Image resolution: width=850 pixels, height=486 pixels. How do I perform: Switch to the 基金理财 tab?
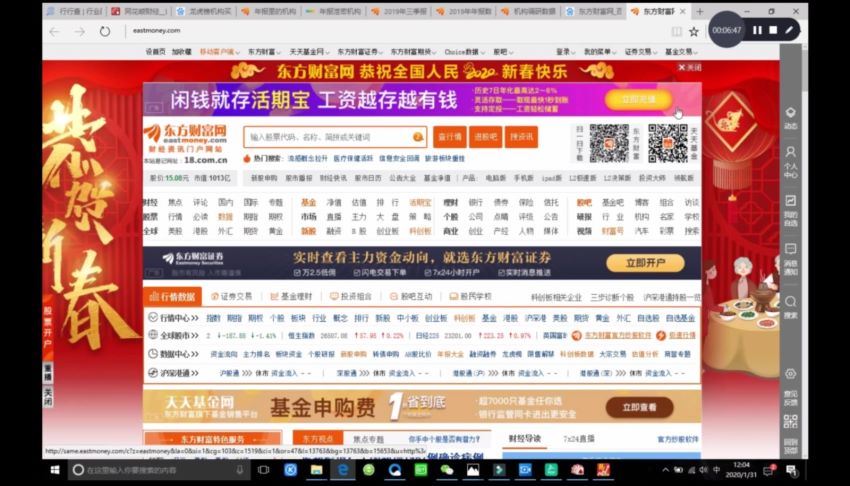tap(291, 296)
